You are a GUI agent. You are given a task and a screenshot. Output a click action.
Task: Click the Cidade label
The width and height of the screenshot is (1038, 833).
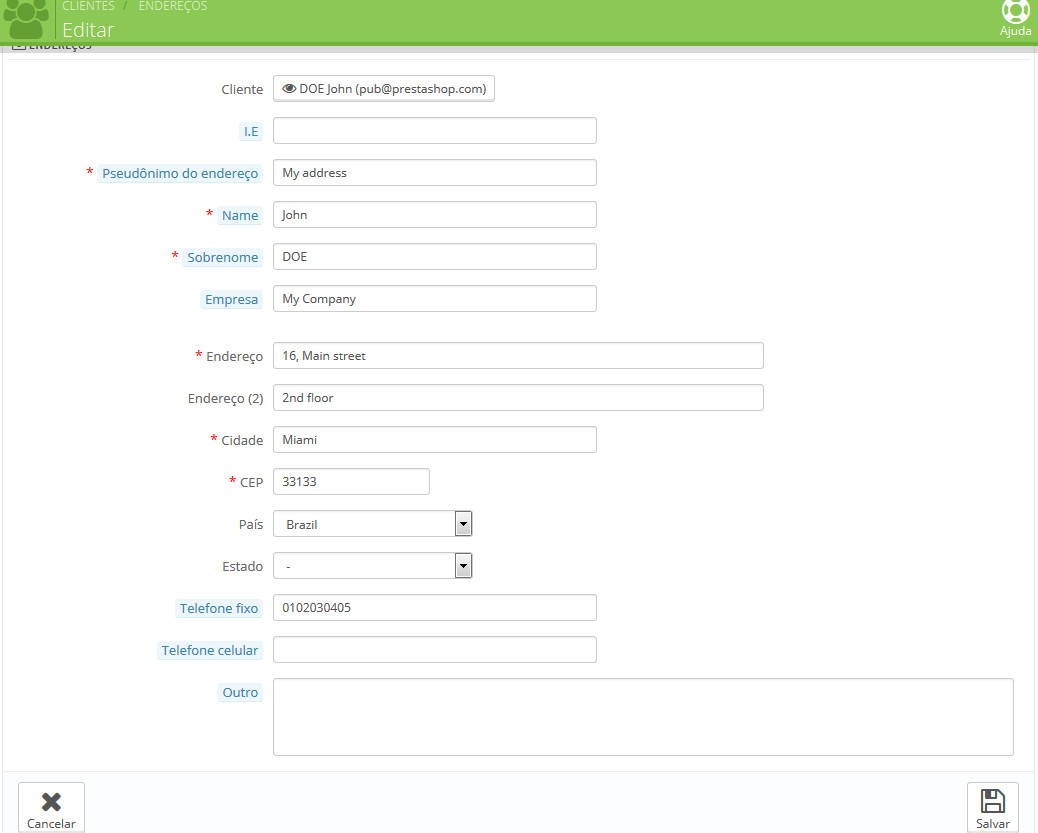pos(242,440)
